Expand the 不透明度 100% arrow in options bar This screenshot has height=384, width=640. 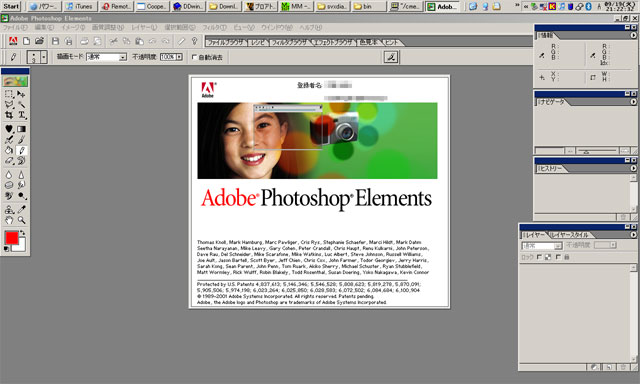pyautogui.click(x=179, y=57)
